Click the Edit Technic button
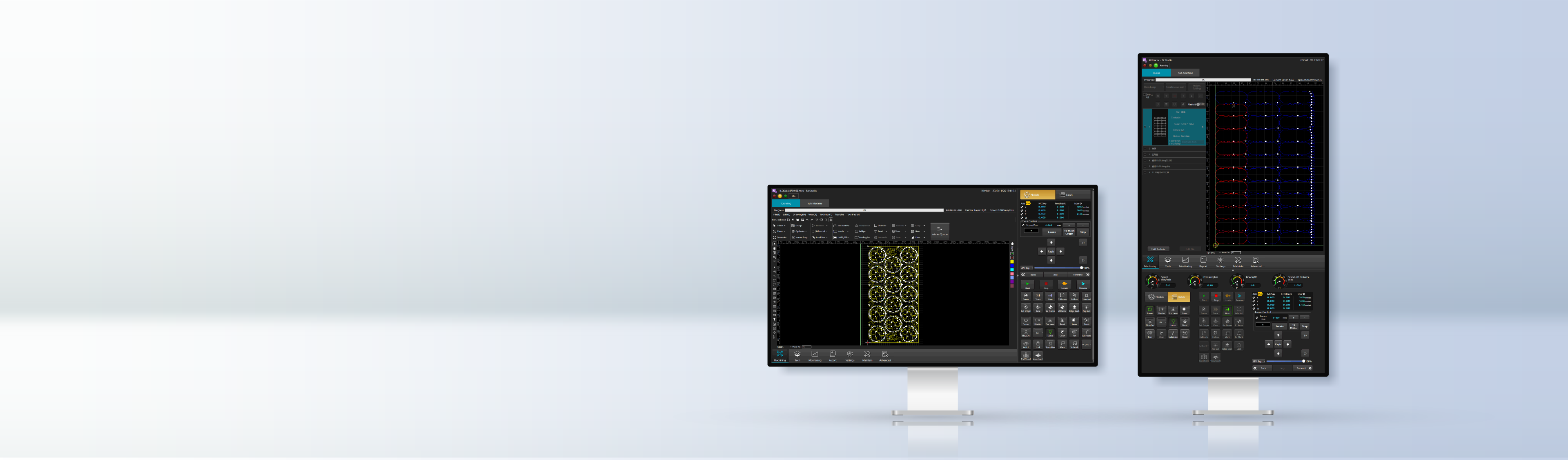Viewport: 1568px width, 460px height. (x=1158, y=248)
